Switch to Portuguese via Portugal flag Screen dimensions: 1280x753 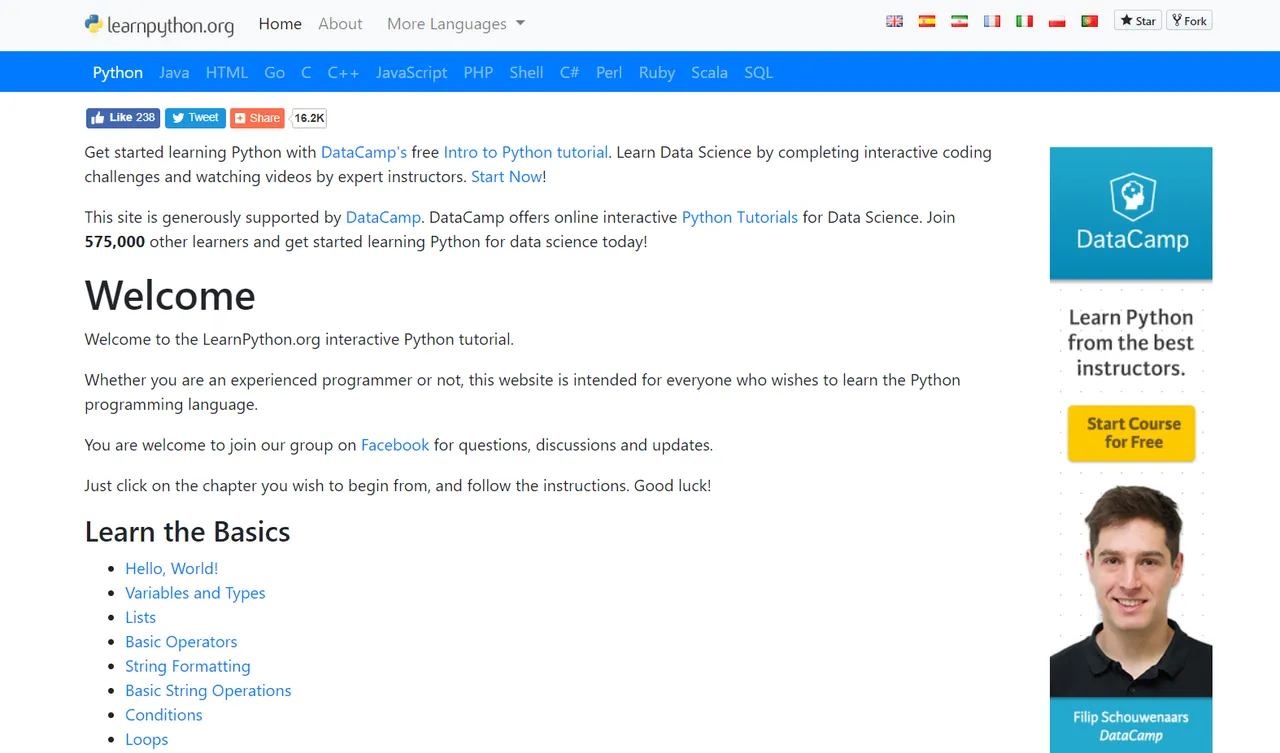pyautogui.click(x=1090, y=21)
